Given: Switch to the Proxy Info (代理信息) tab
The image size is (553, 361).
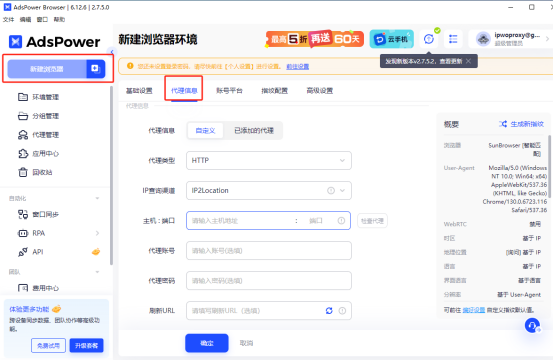Looking at the screenshot, I should coord(184,91).
